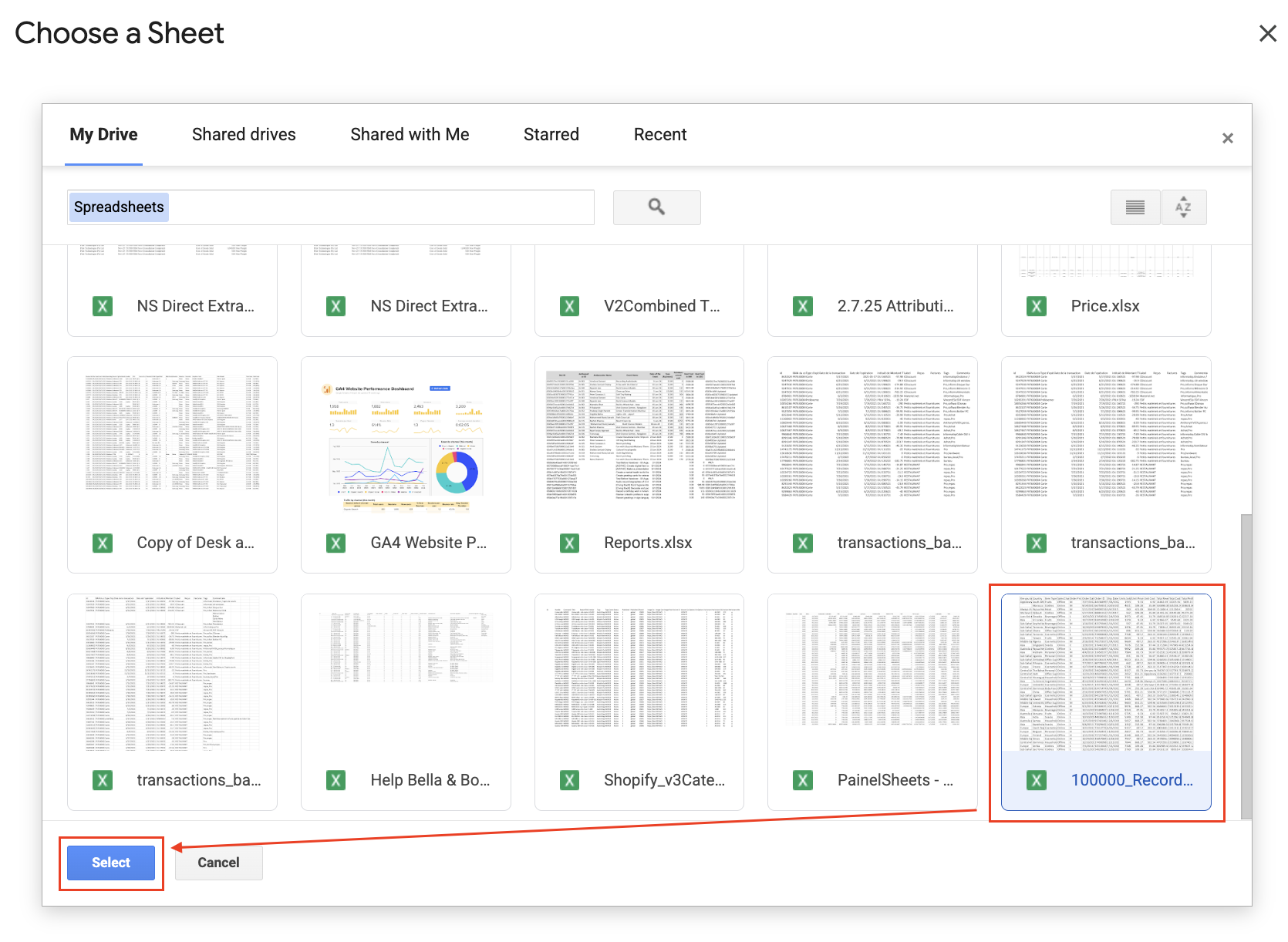The width and height of the screenshot is (1288, 942).
Task: Click the Excel icon beside Price.xlsx
Action: tap(1036, 306)
